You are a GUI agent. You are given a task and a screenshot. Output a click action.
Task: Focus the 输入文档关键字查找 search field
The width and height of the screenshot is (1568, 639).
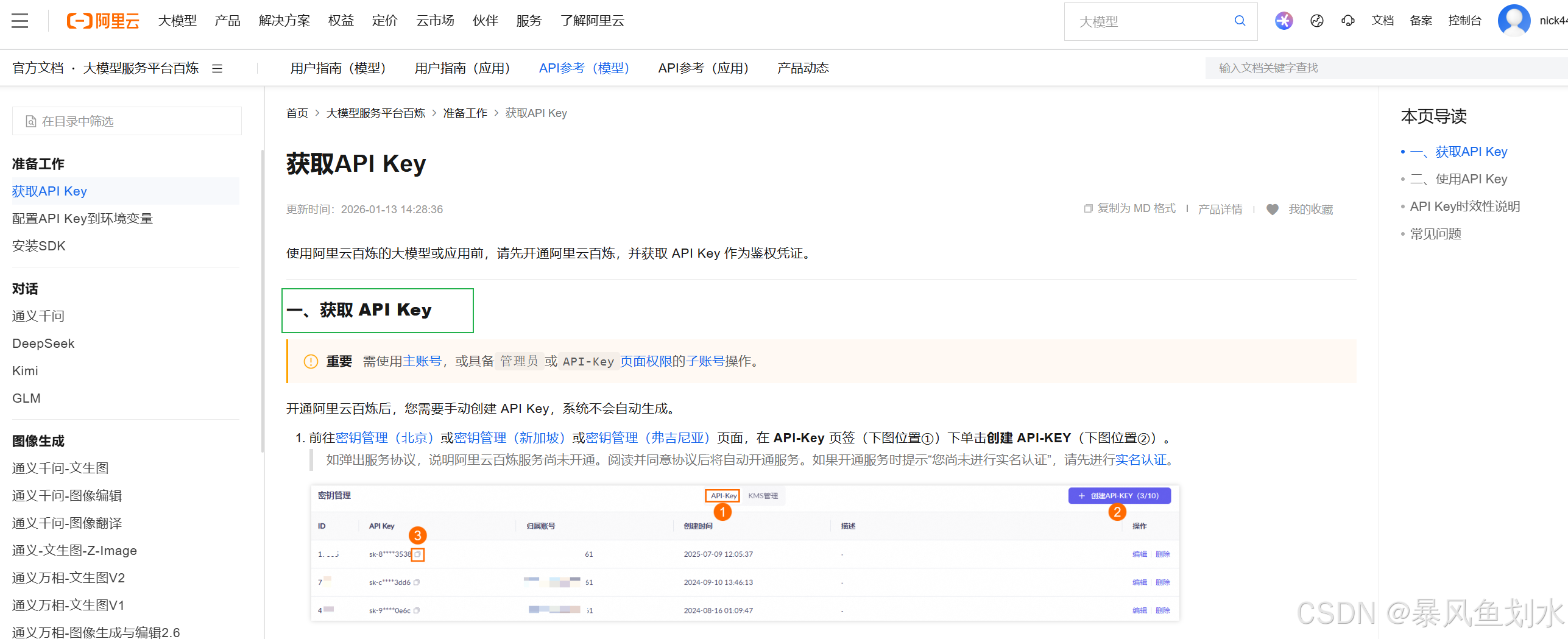pos(1386,68)
